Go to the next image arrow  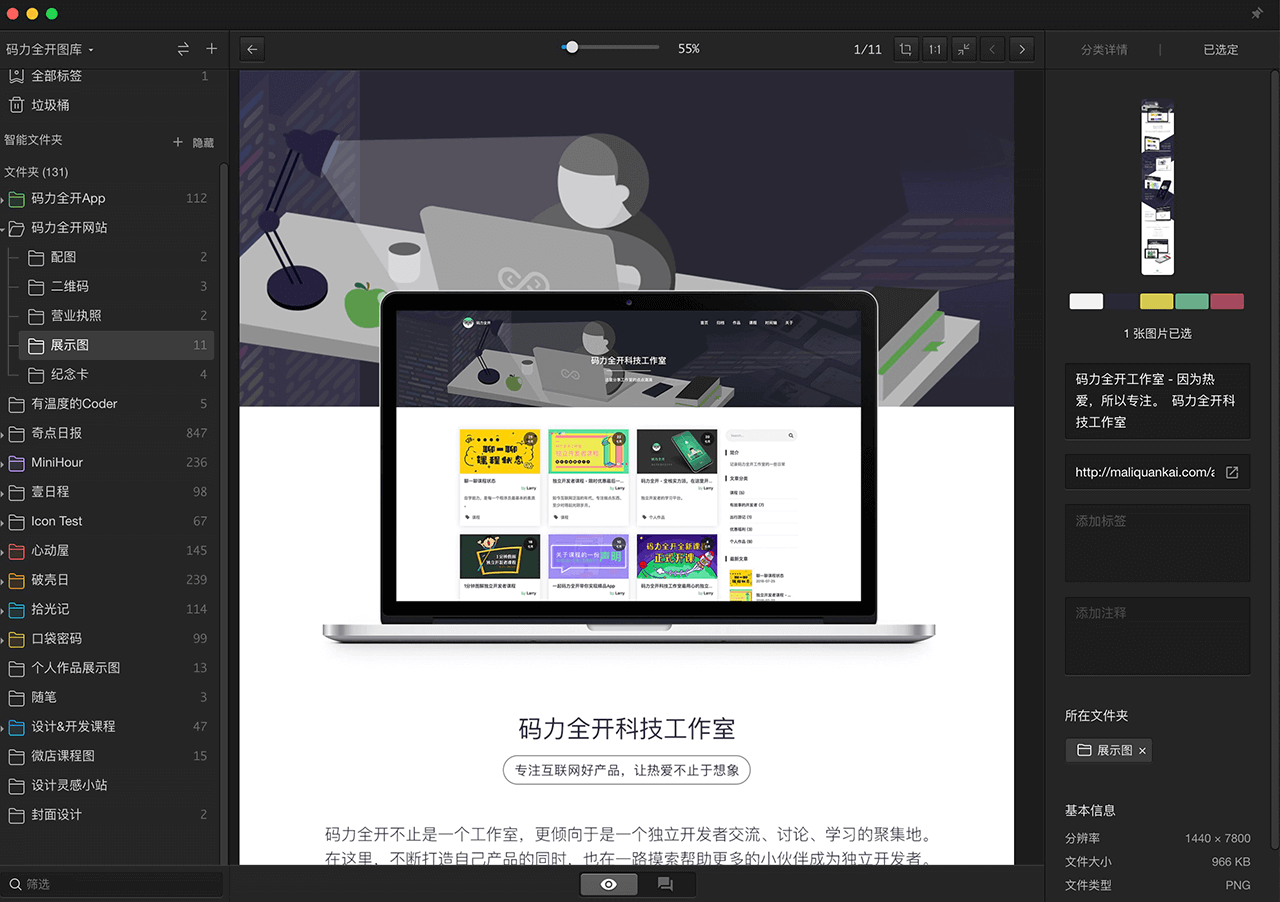pos(1021,49)
